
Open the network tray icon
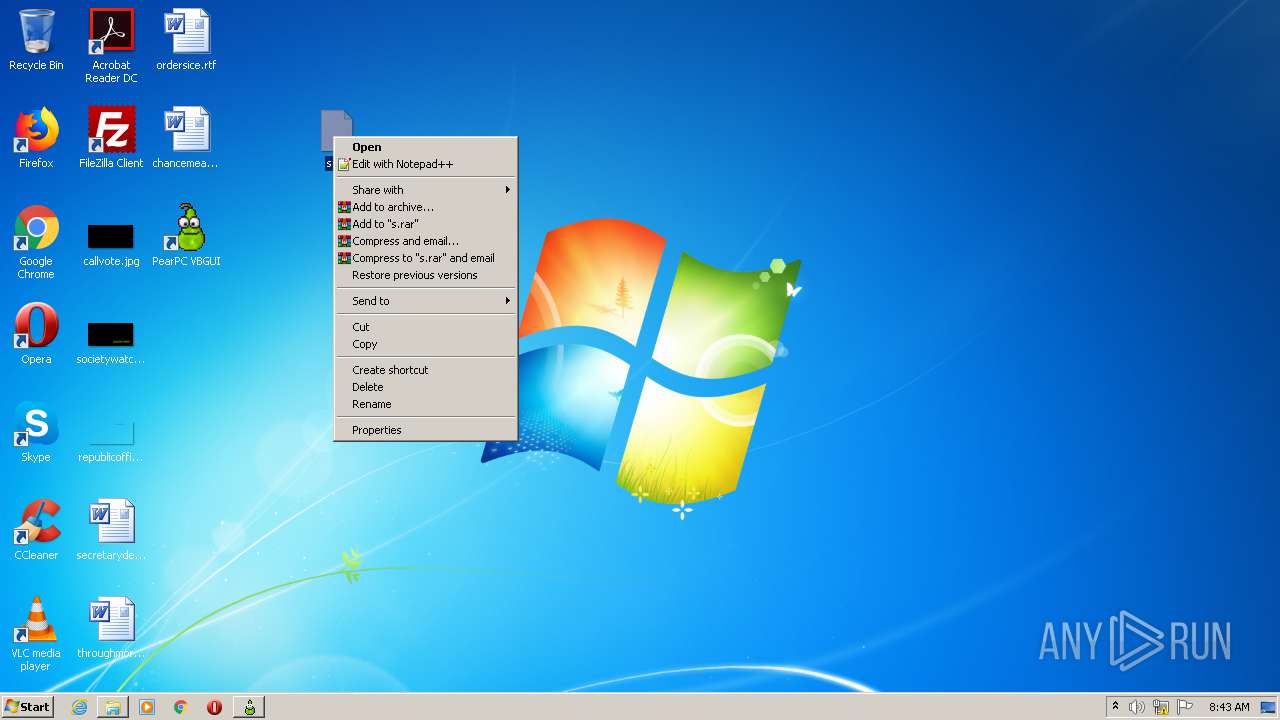point(1161,707)
